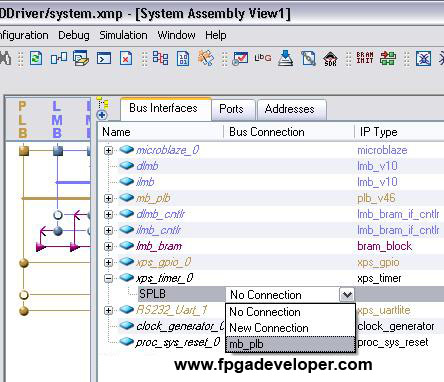Click the blue hierarchy netlist toolbar icon
Viewport: 444px width, 382px height.
(160, 58)
